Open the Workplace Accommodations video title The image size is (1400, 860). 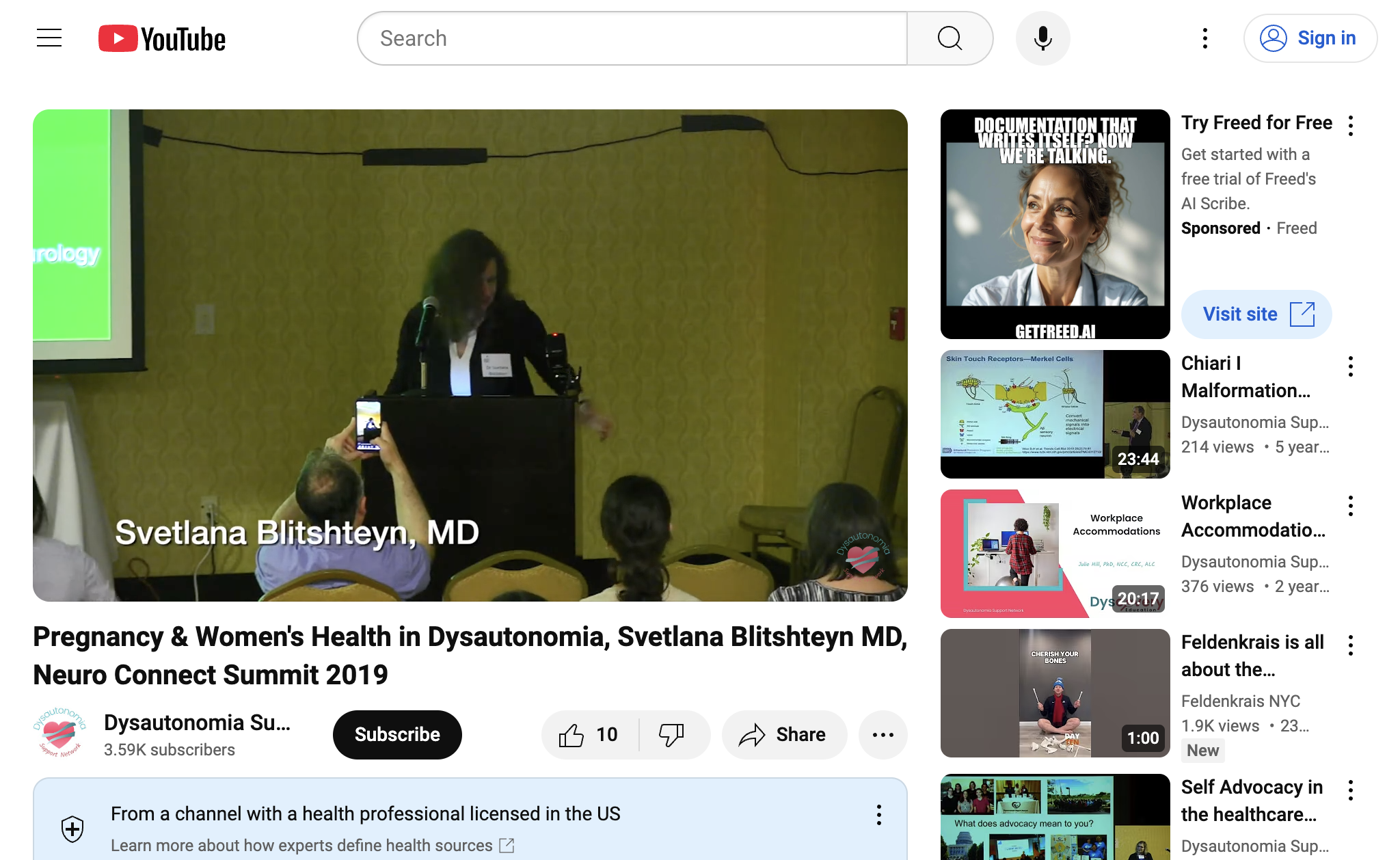pyautogui.click(x=1254, y=516)
